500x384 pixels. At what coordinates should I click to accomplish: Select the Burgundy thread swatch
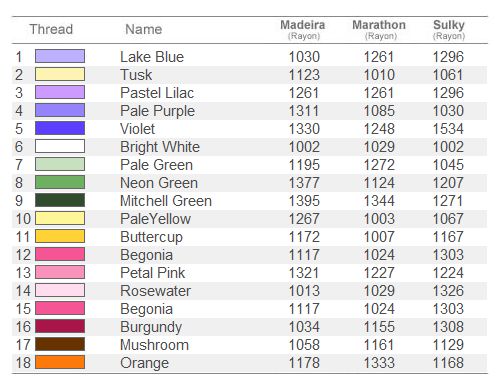click(60, 326)
